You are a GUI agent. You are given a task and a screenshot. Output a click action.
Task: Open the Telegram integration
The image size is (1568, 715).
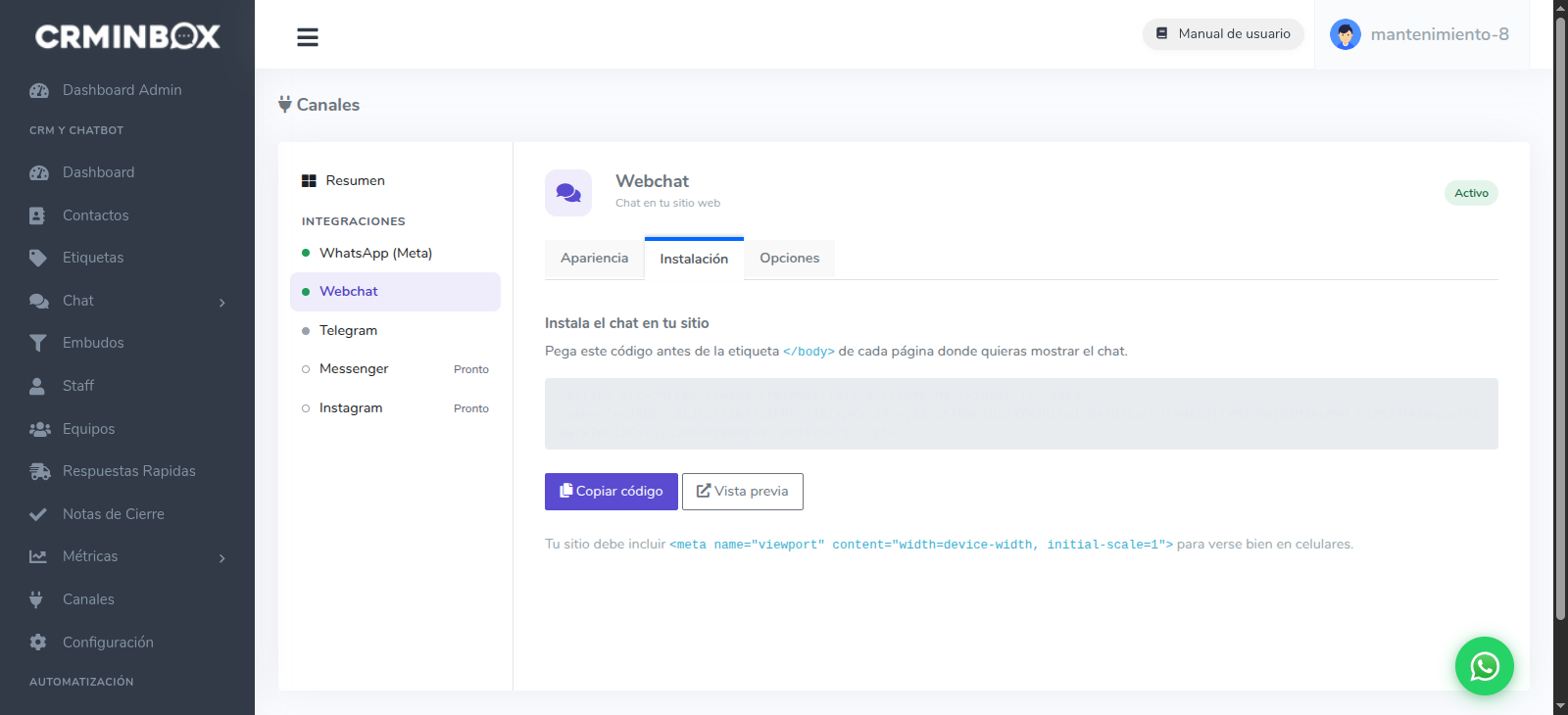(395, 331)
